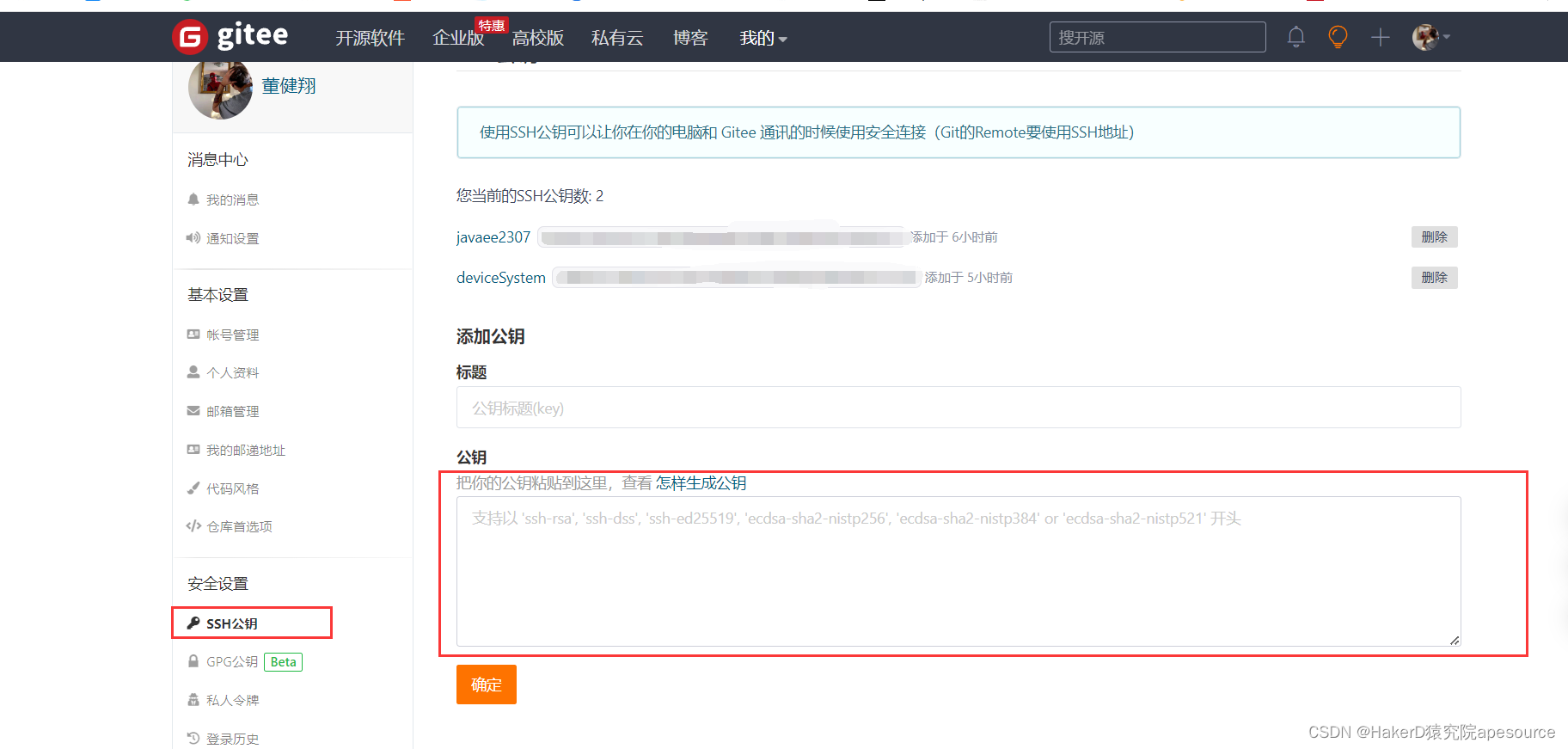
Task: Click into the public key textarea
Action: [x=959, y=571]
